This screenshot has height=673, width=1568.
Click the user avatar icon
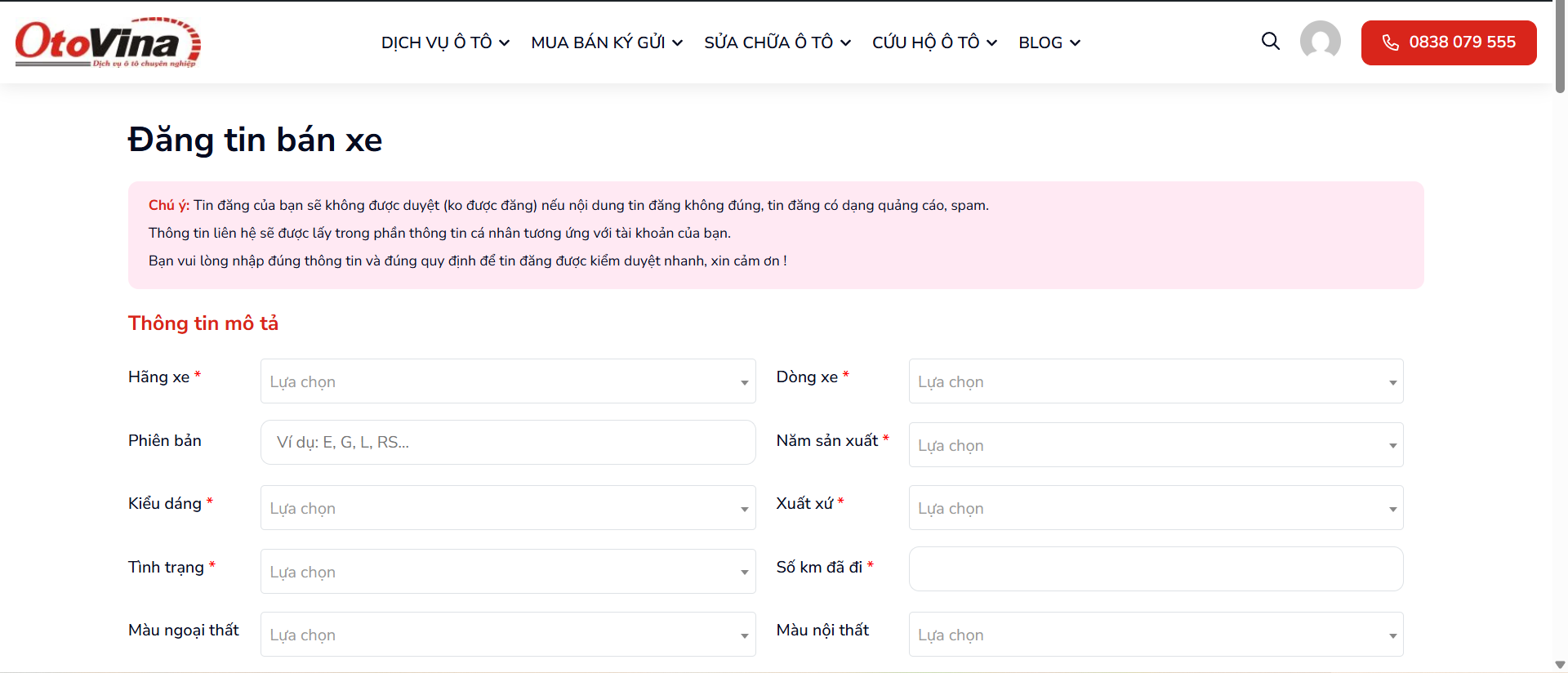(x=1320, y=41)
